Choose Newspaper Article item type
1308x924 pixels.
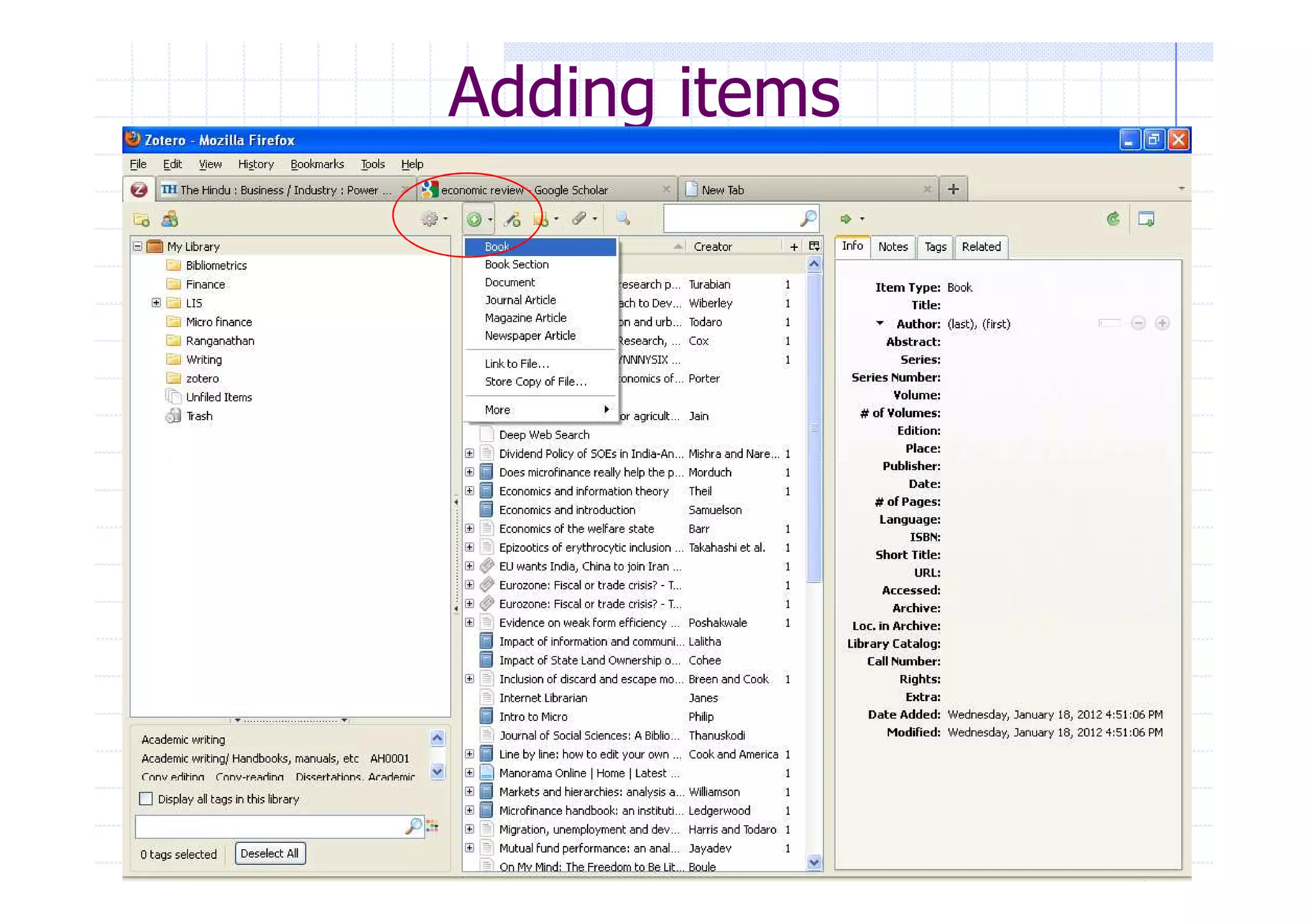pyautogui.click(x=530, y=335)
